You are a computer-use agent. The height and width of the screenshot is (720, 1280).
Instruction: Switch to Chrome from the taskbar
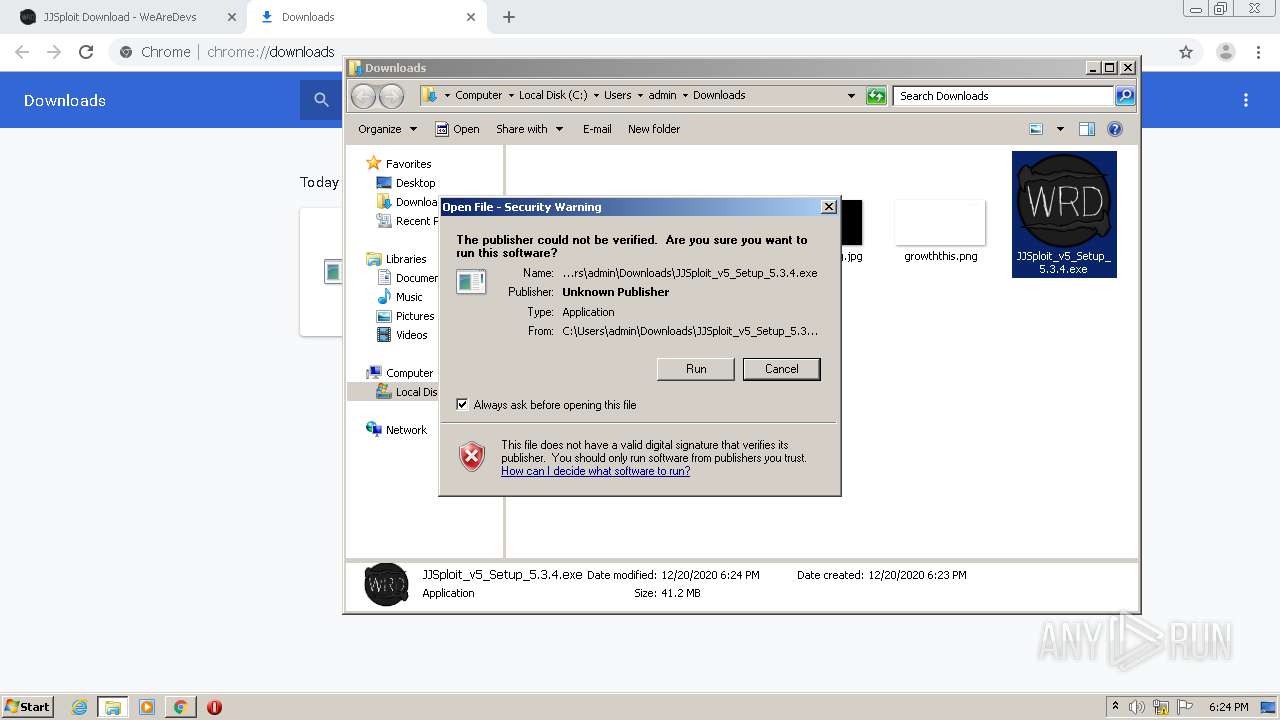coord(180,707)
